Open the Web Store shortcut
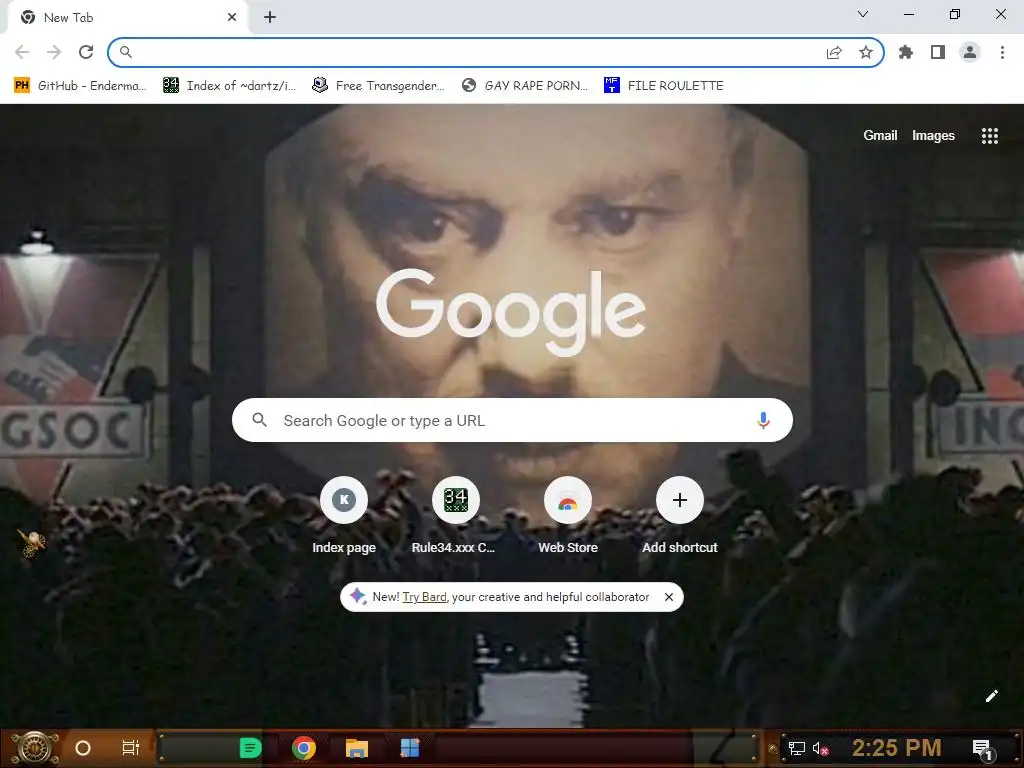The height and width of the screenshot is (768, 1024). click(568, 516)
